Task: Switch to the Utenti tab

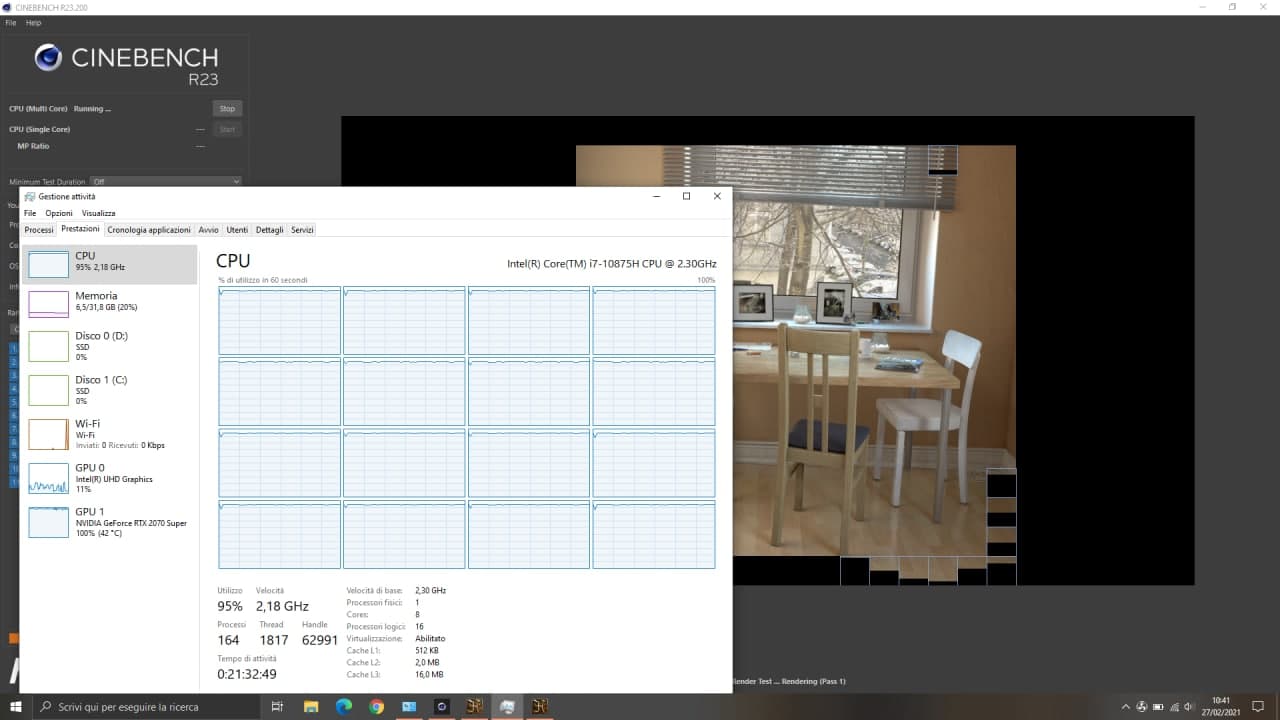Action: coord(237,230)
